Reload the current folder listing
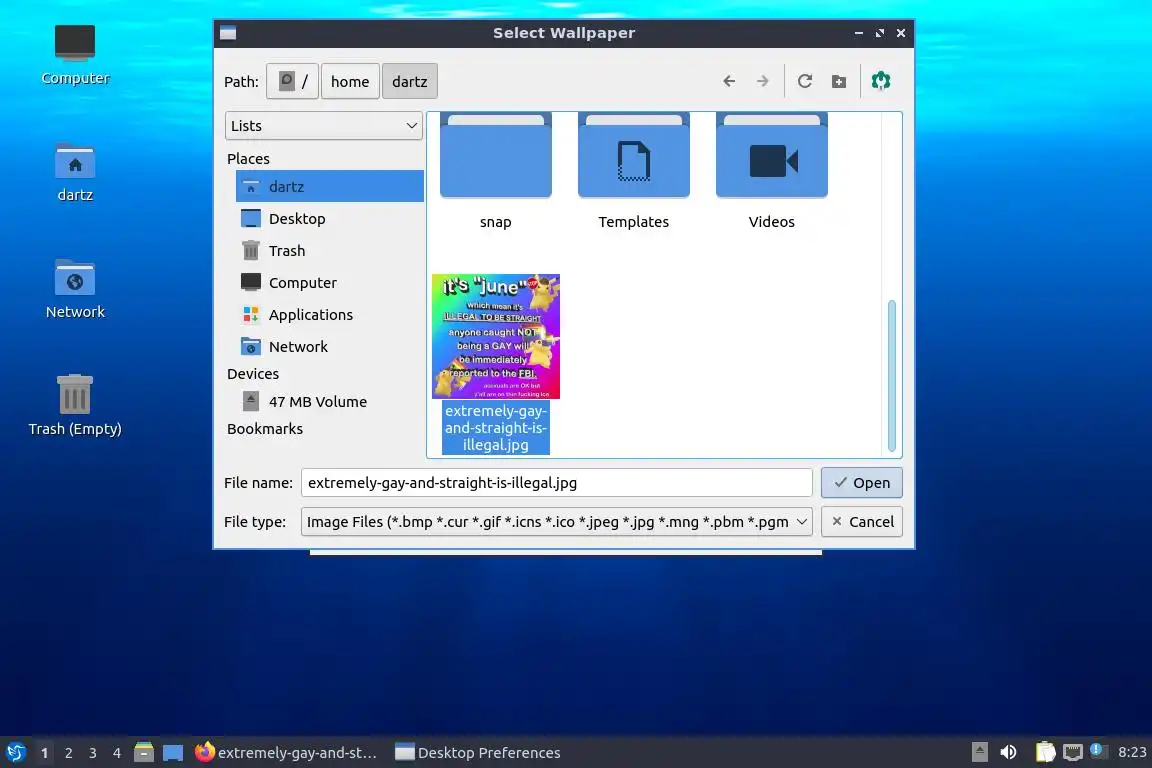This screenshot has height=768, width=1152. [804, 81]
